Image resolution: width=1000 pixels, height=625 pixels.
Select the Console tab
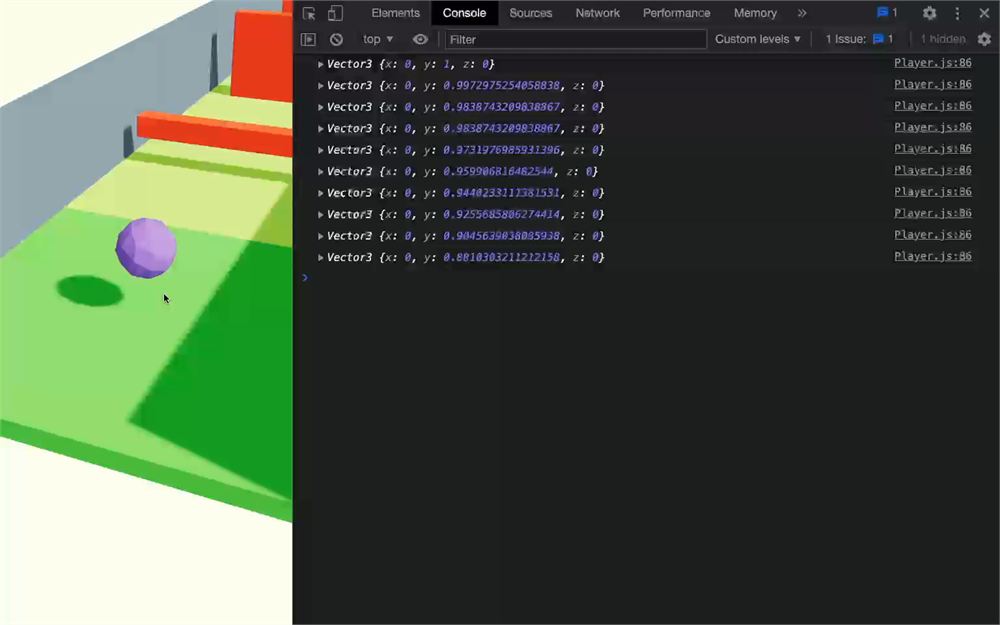click(x=464, y=13)
